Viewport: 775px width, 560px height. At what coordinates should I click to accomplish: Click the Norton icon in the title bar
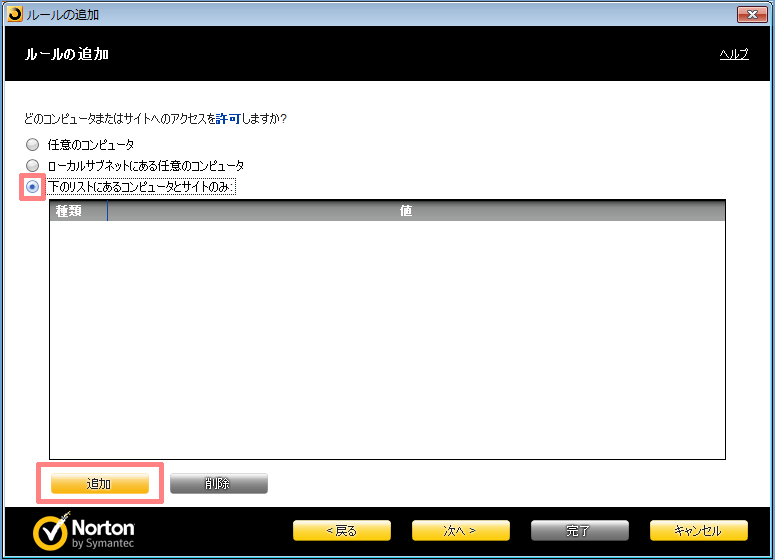pos(13,14)
